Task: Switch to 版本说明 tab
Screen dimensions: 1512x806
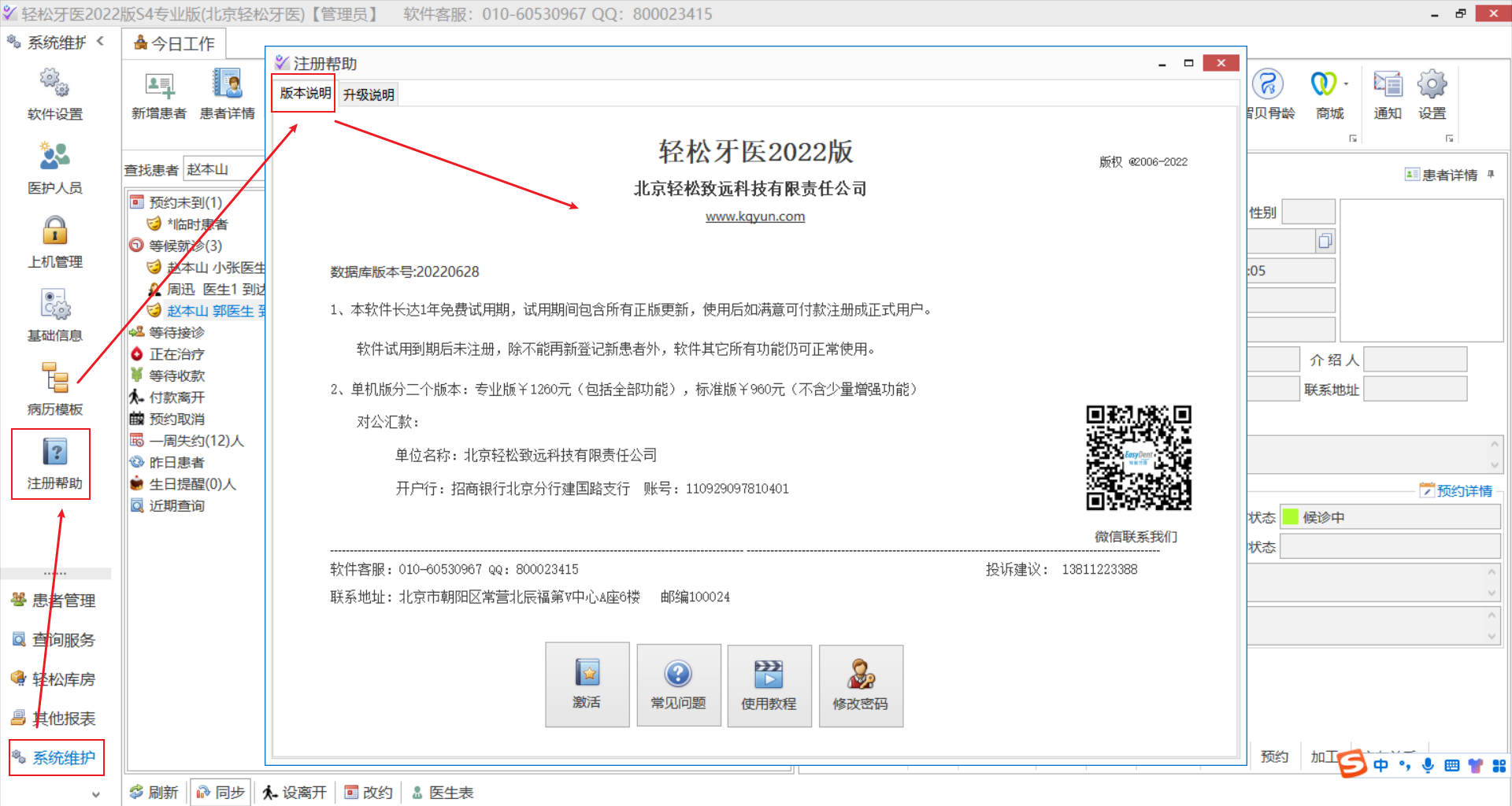Action: pyautogui.click(x=305, y=93)
